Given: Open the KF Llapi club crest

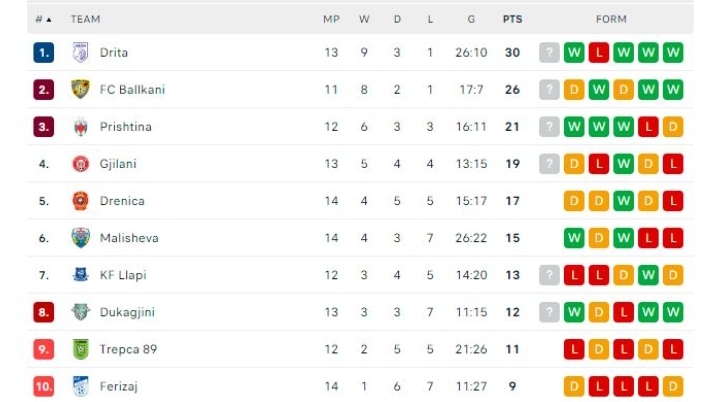Looking at the screenshot, I should tap(81, 275).
